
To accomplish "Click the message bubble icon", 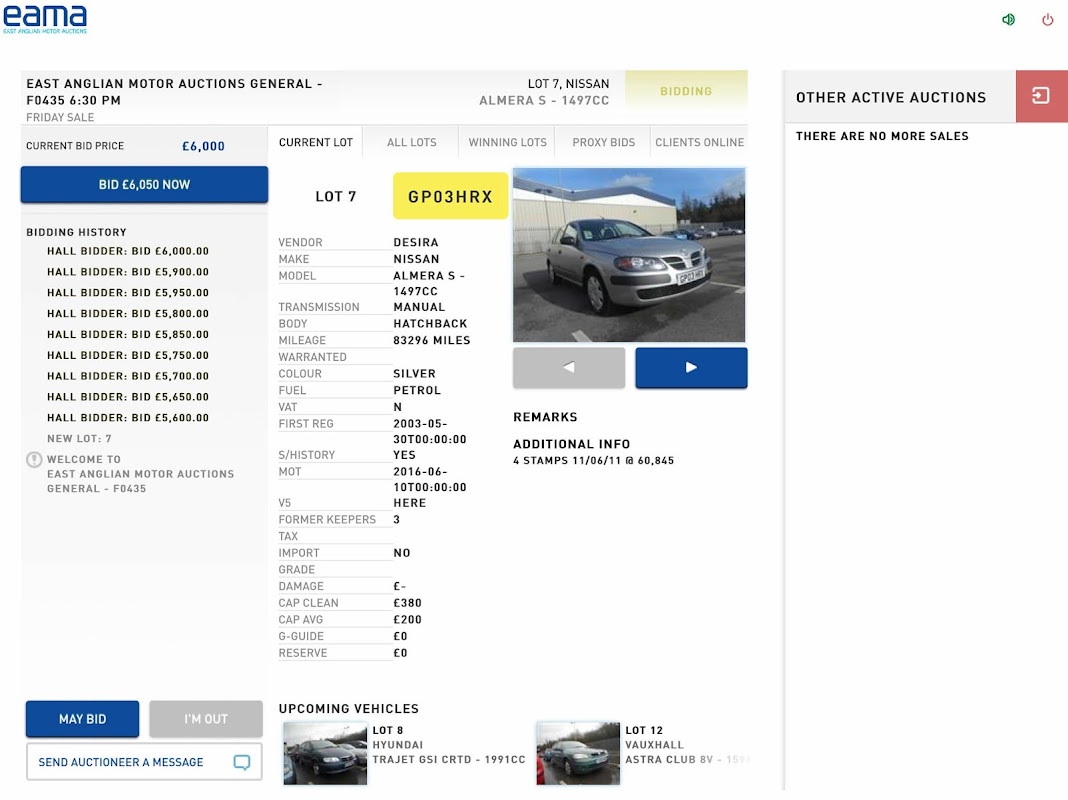I will [x=242, y=762].
